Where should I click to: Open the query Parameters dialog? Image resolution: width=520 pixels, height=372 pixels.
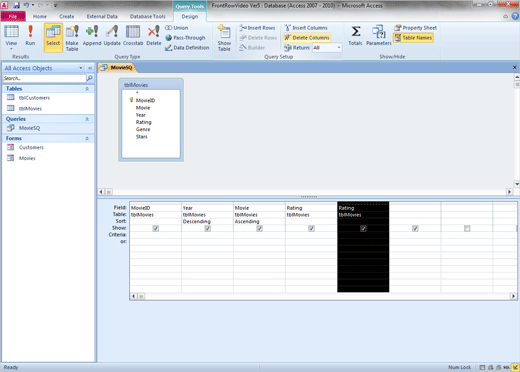pyautogui.click(x=379, y=35)
